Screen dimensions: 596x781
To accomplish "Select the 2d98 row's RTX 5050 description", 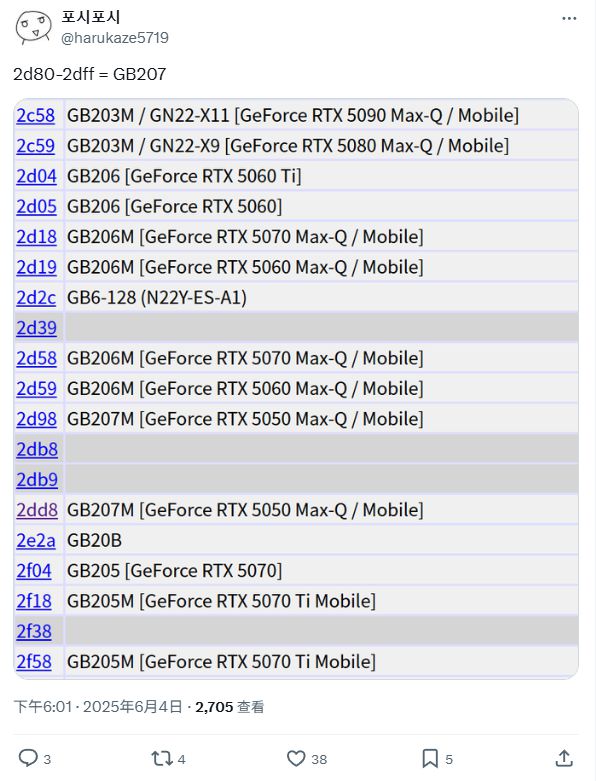I will tap(245, 419).
